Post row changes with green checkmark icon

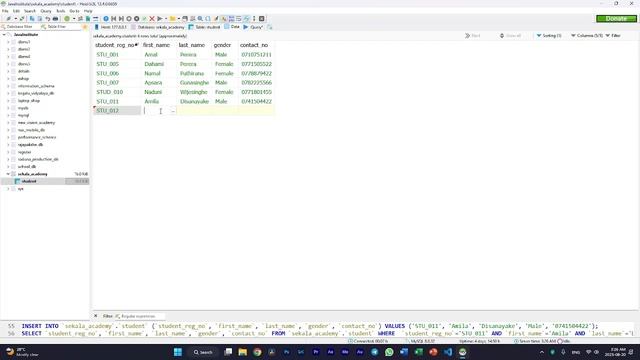pyautogui.click(x=144, y=19)
